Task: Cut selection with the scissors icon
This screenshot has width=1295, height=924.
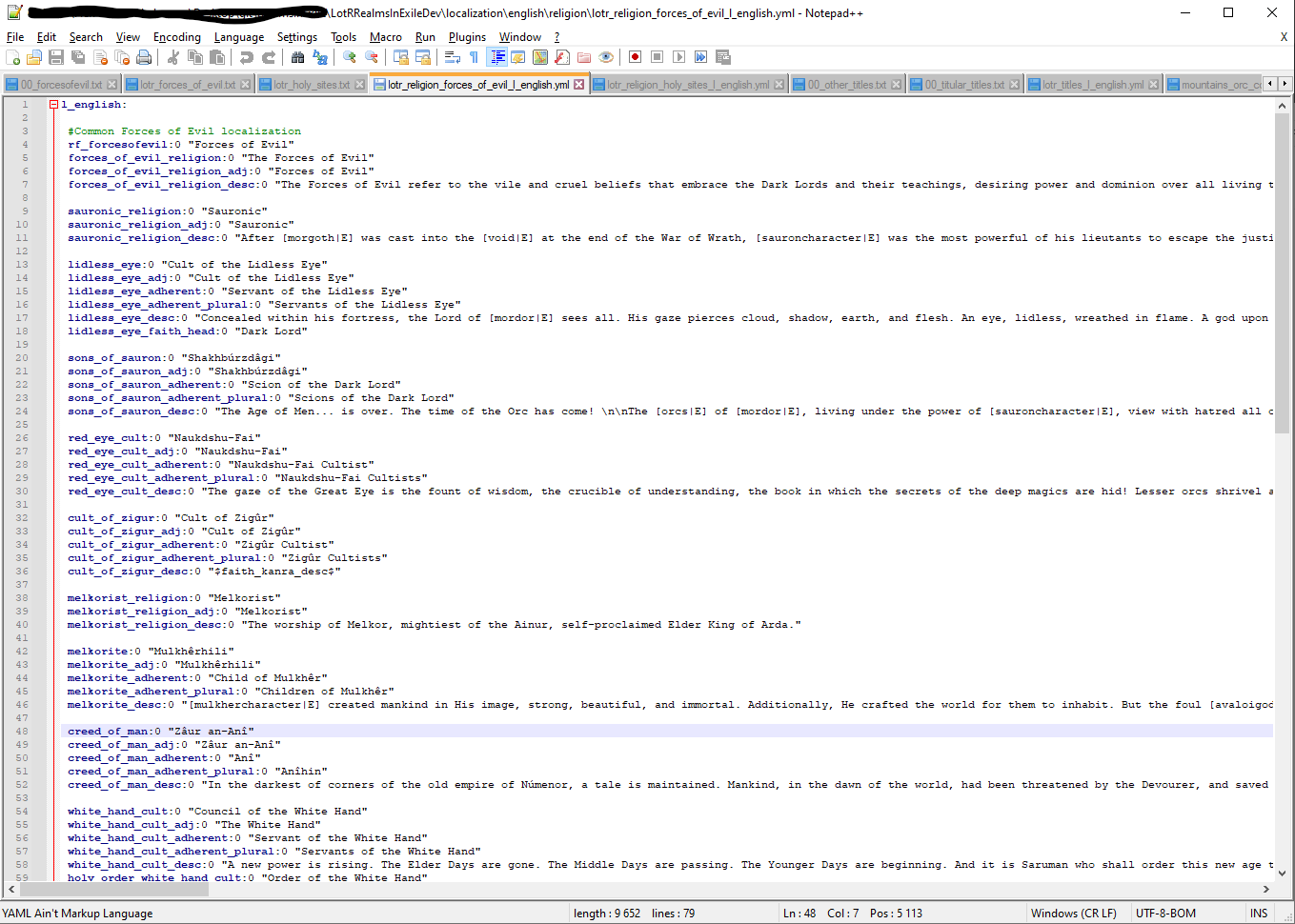Action: click(x=173, y=58)
